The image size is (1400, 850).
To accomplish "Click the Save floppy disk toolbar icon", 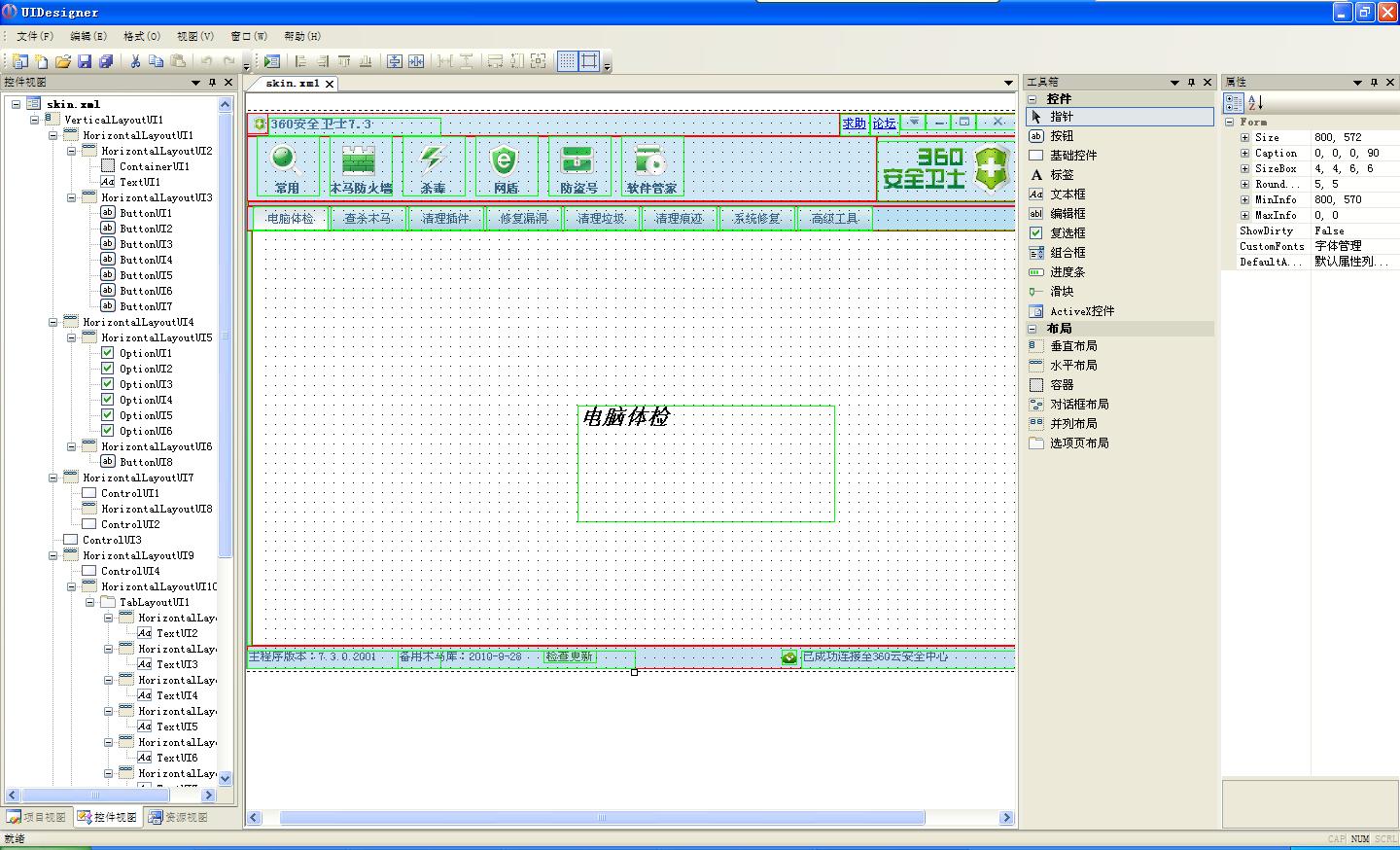I will click(85, 61).
